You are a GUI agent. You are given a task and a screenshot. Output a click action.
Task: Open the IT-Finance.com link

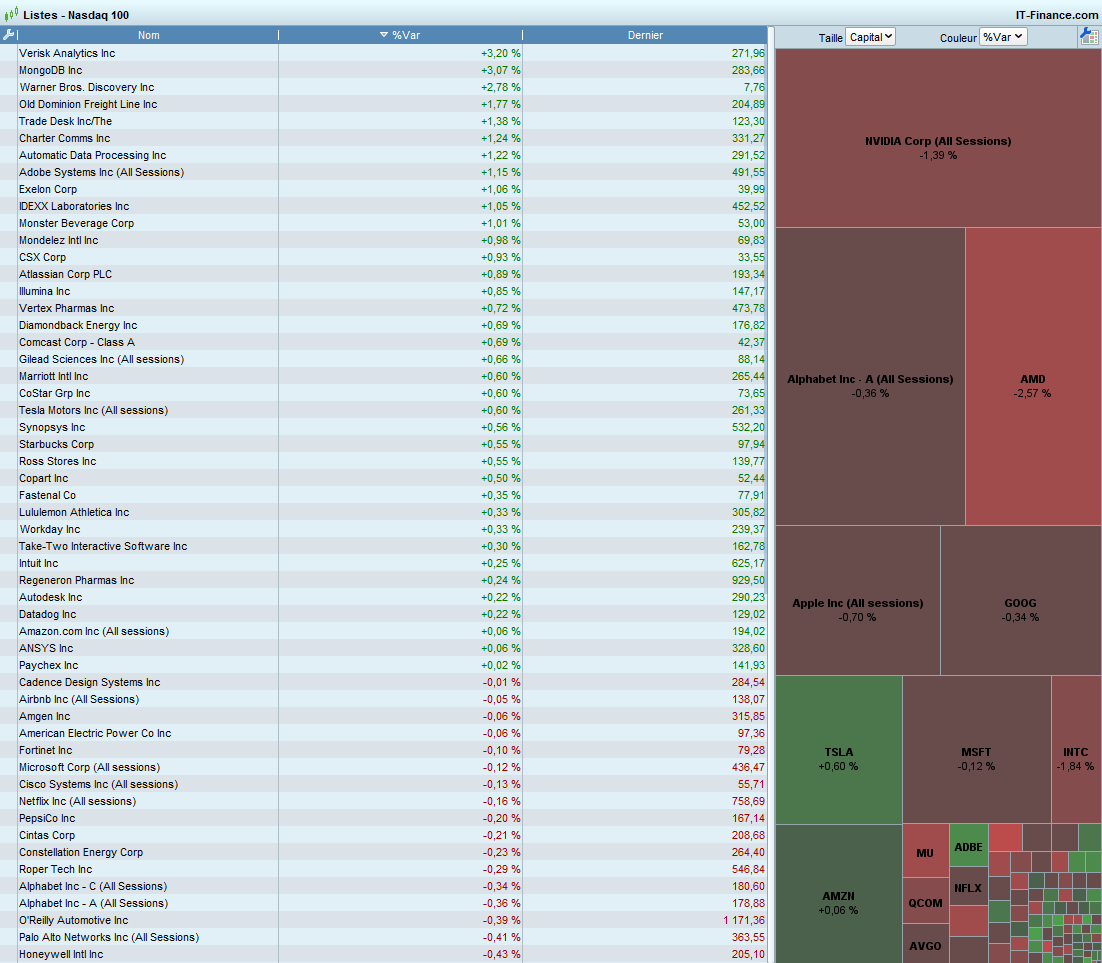[1056, 15]
